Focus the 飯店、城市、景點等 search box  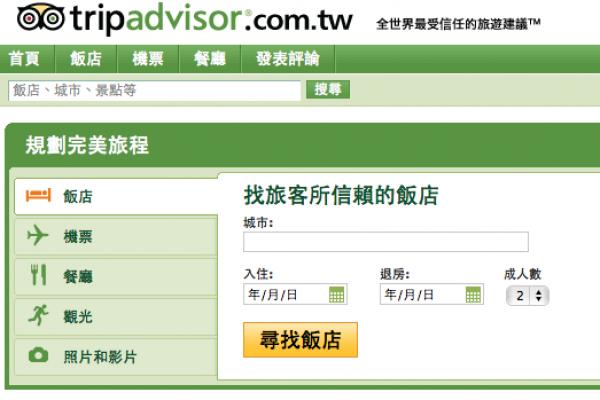tap(155, 91)
